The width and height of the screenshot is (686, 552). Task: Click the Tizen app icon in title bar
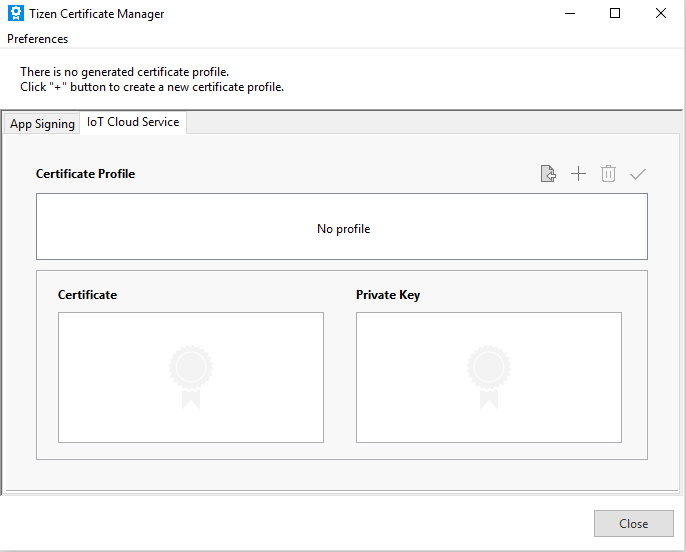tap(16, 14)
